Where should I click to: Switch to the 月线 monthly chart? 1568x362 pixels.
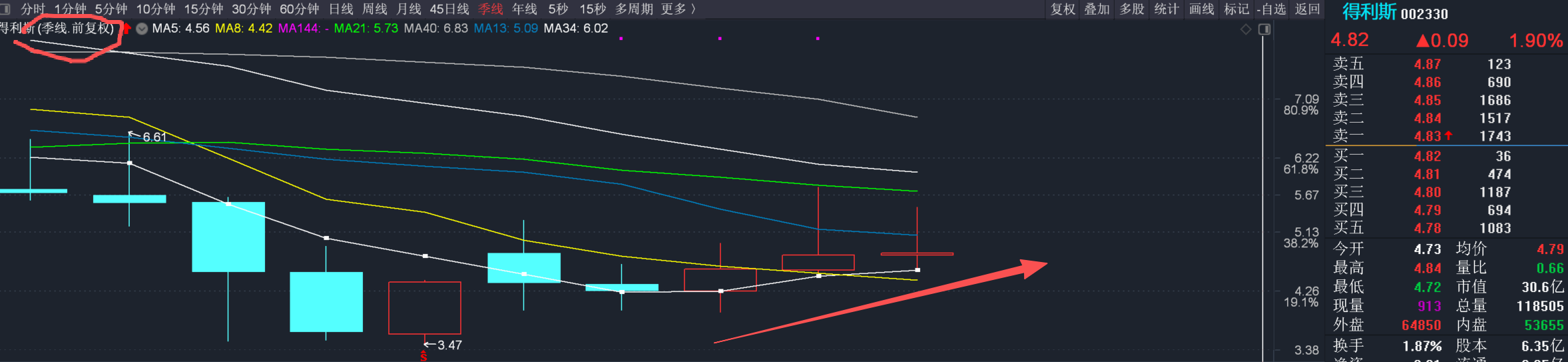coord(408,9)
